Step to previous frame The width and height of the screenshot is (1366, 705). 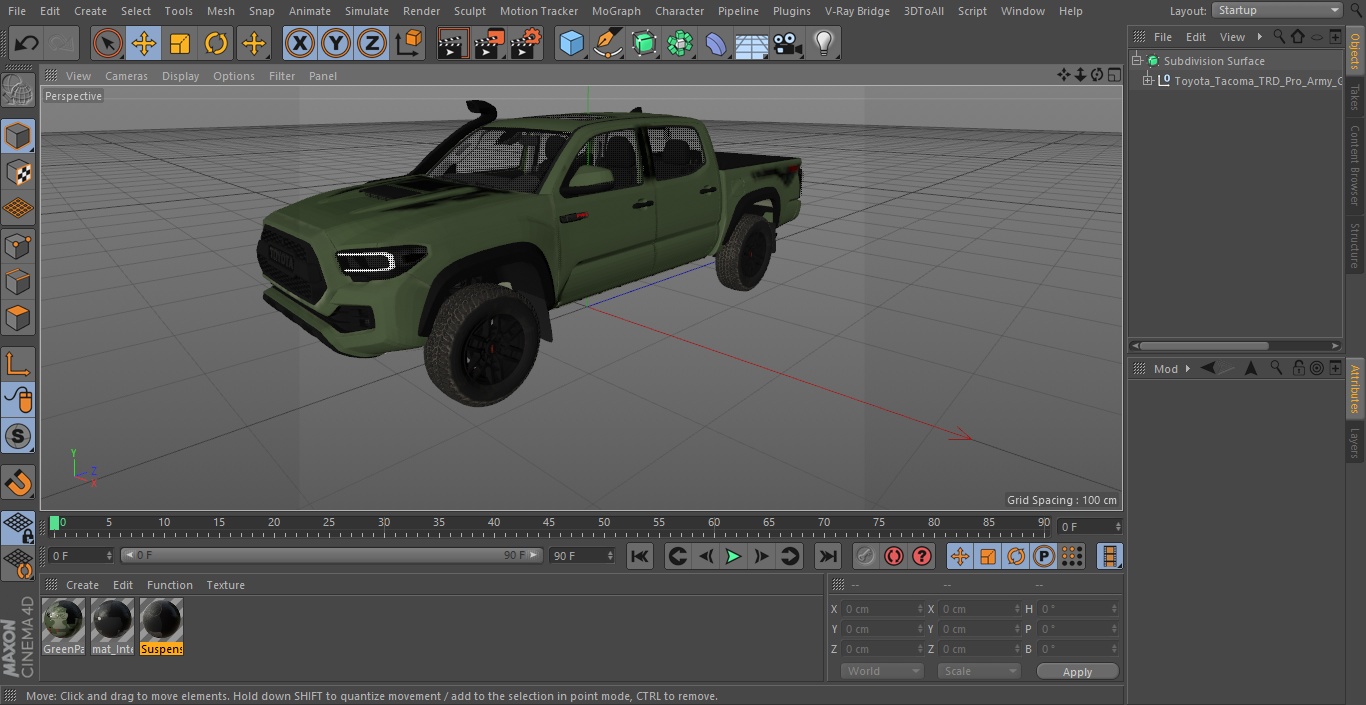coord(705,556)
